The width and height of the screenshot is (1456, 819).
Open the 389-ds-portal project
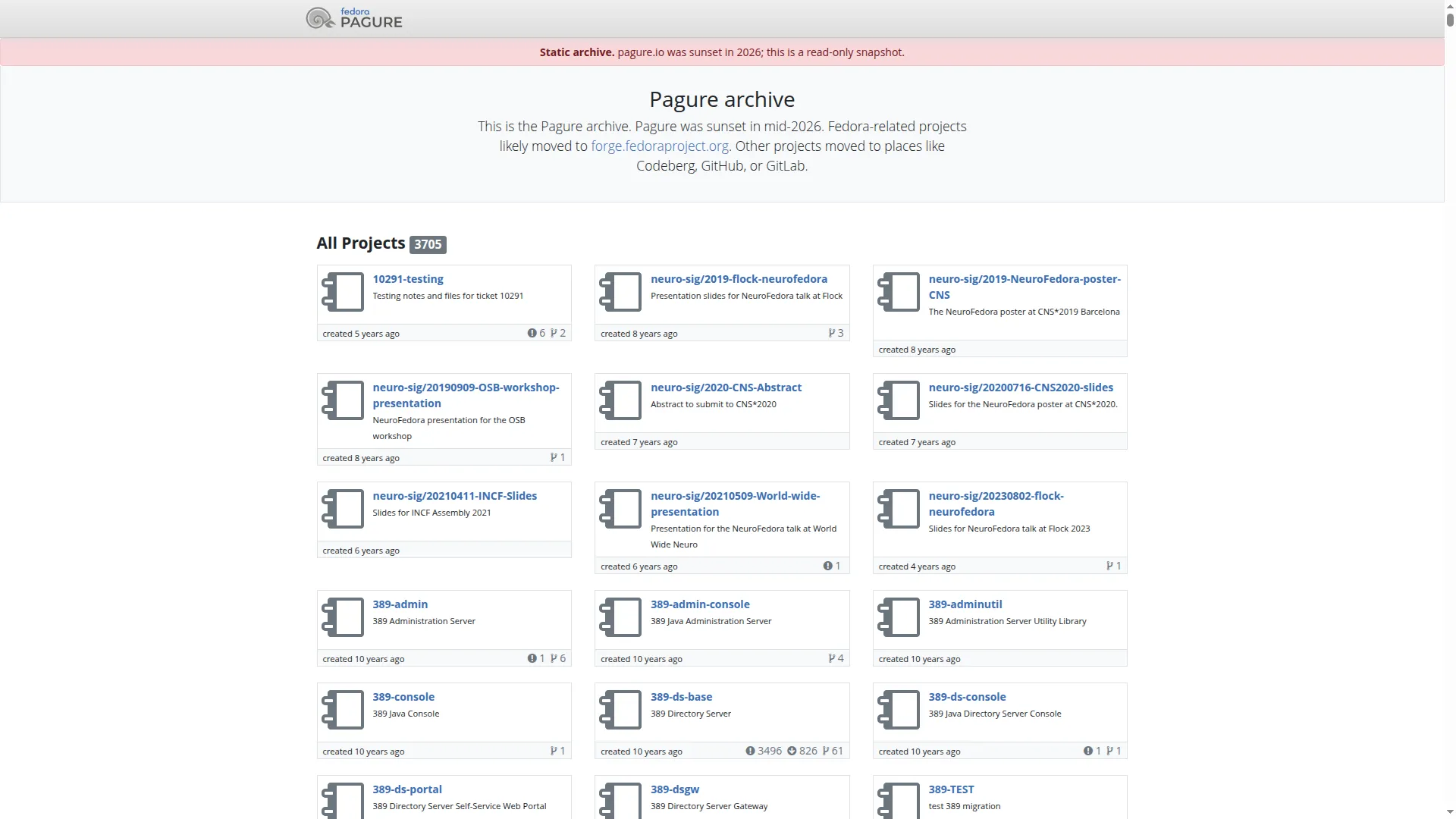(x=407, y=789)
